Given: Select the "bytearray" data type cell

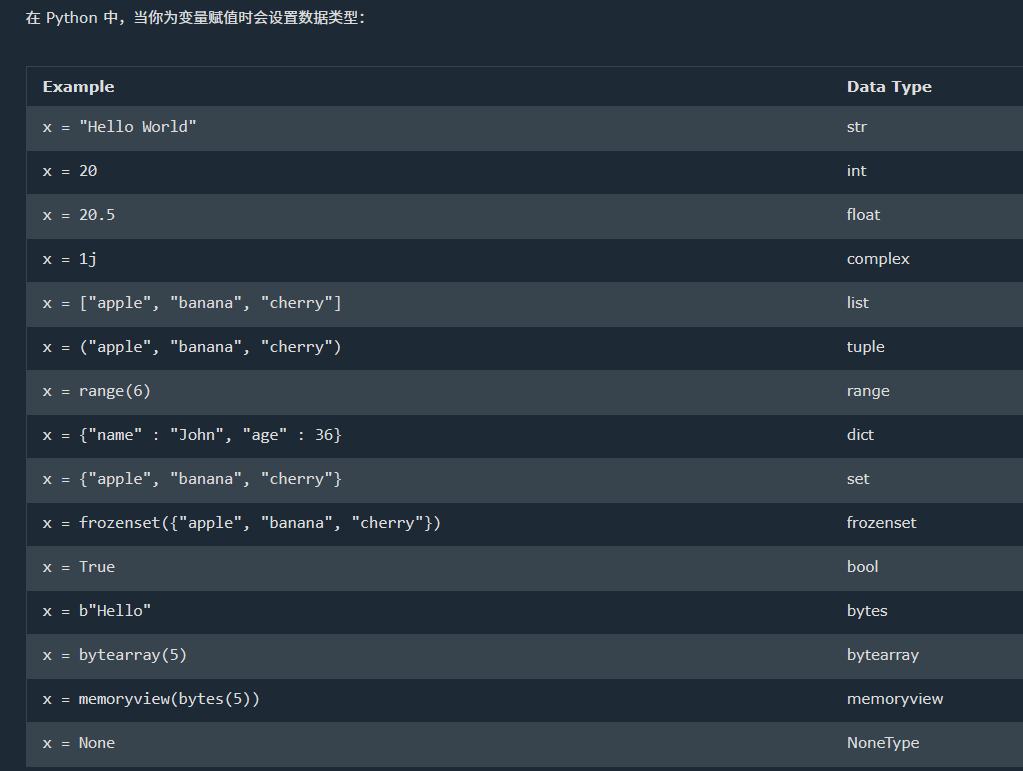Looking at the screenshot, I should [882, 655].
